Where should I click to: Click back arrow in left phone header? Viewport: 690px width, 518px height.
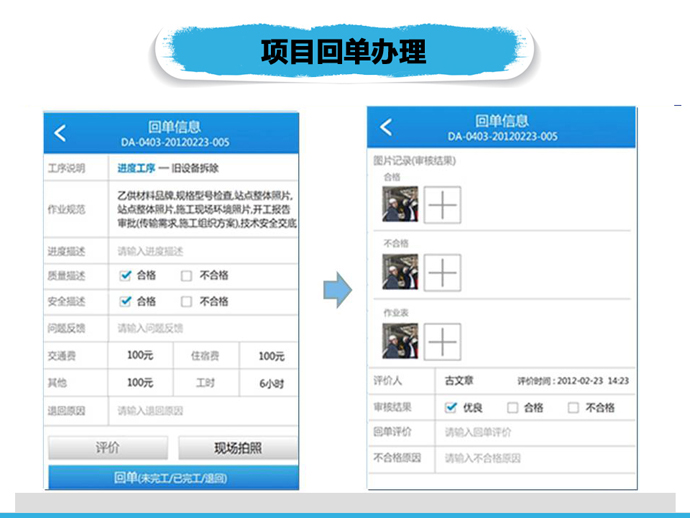(62, 133)
